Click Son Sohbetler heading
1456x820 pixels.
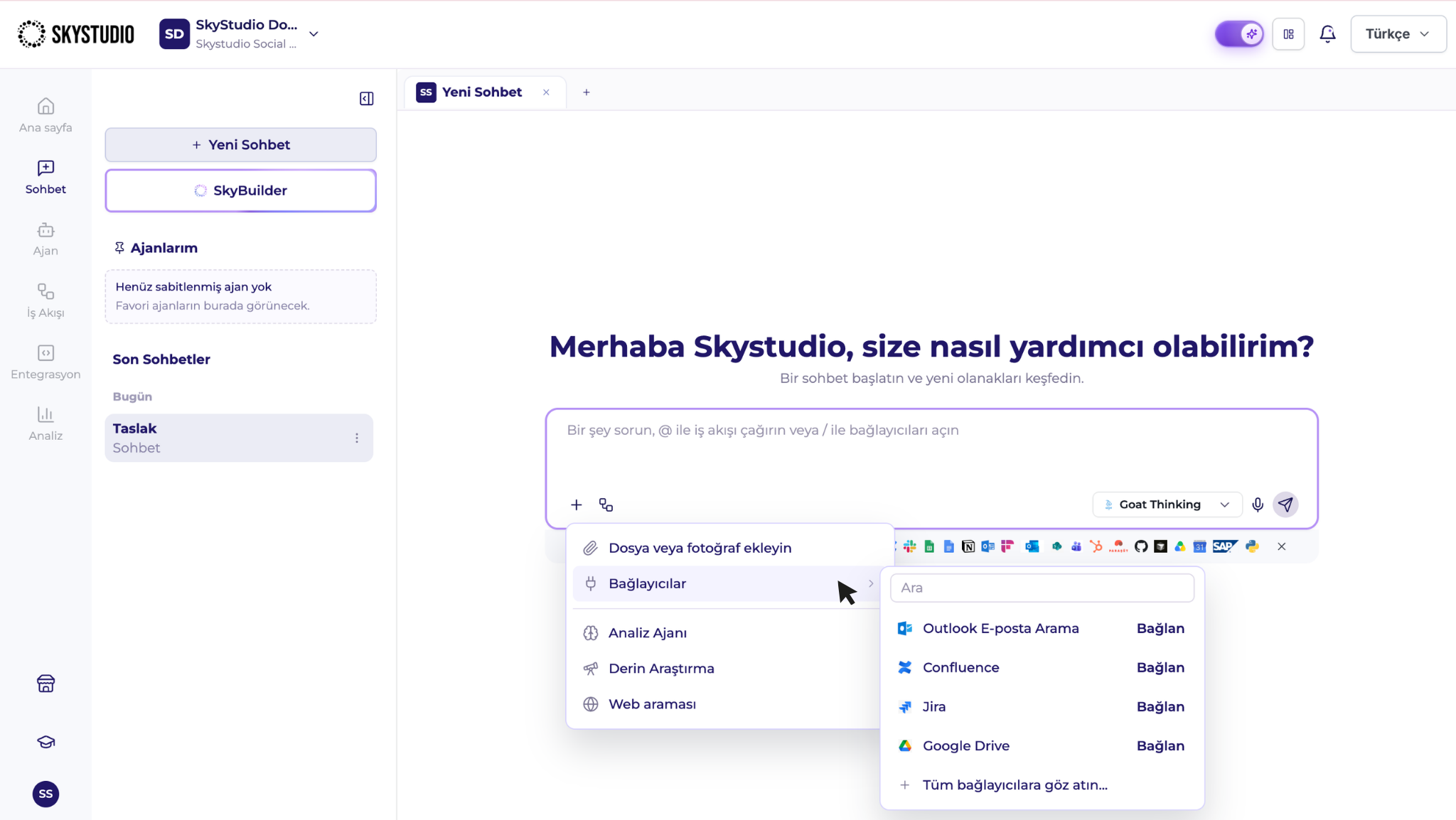161,360
